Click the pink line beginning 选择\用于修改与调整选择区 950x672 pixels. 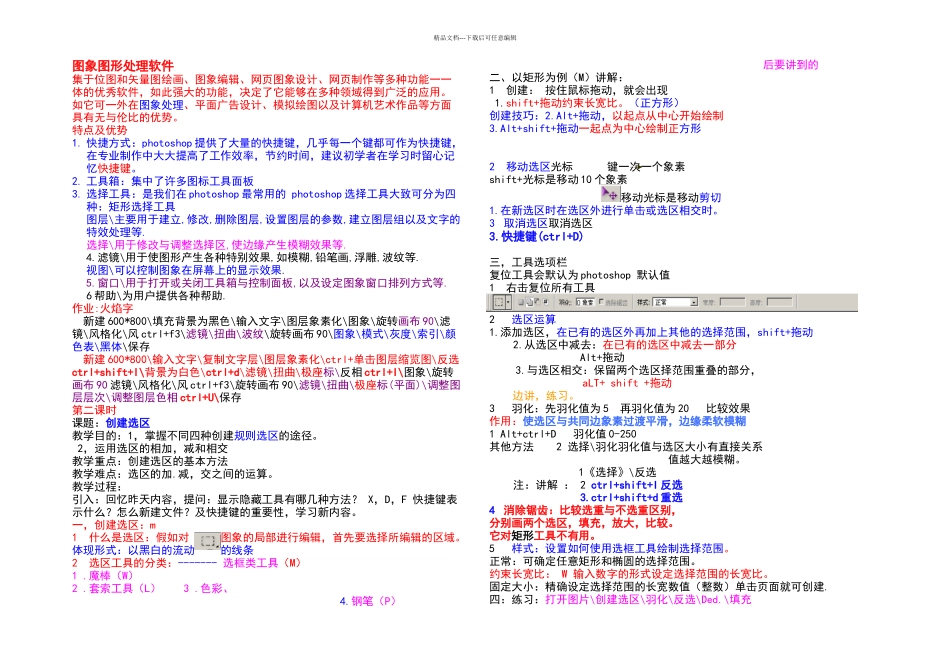pyautogui.click(x=216, y=245)
